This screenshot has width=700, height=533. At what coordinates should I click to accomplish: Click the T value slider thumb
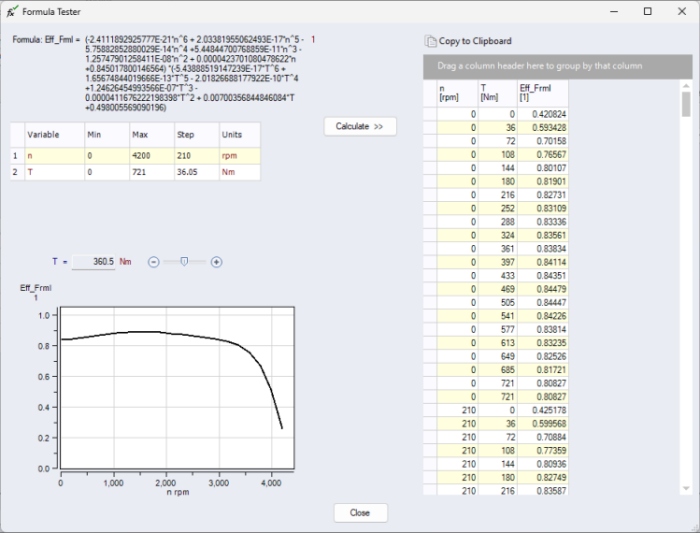tap(184, 262)
